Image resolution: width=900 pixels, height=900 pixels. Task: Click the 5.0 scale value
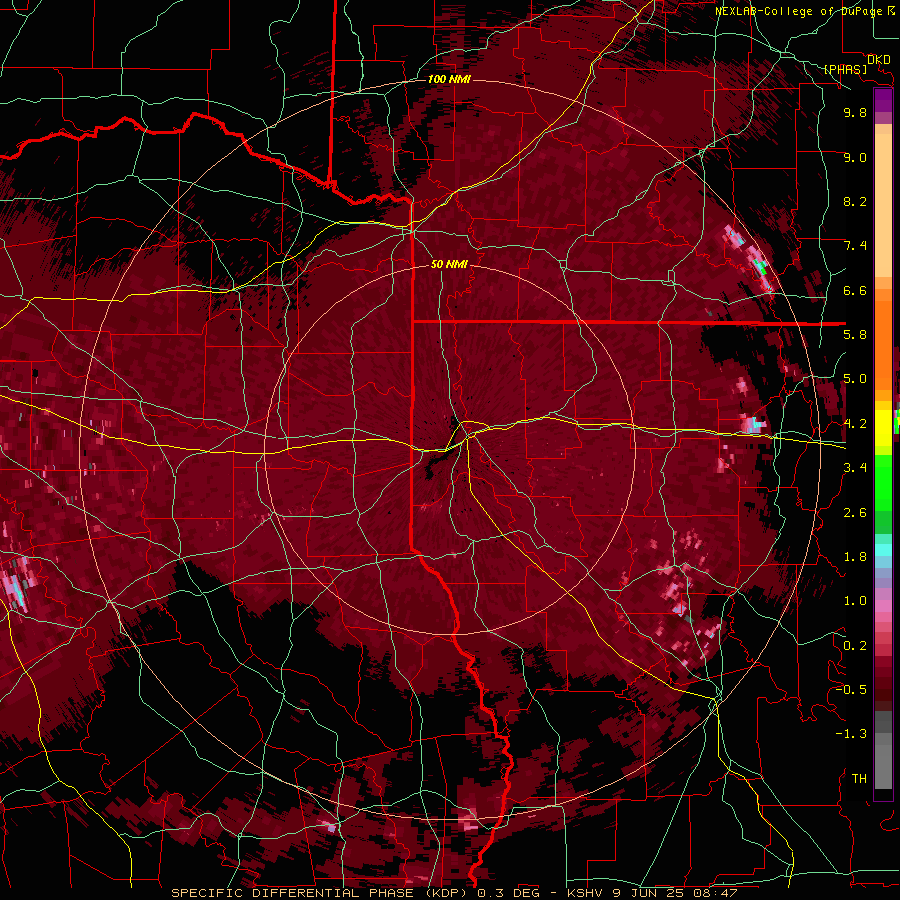[855, 379]
